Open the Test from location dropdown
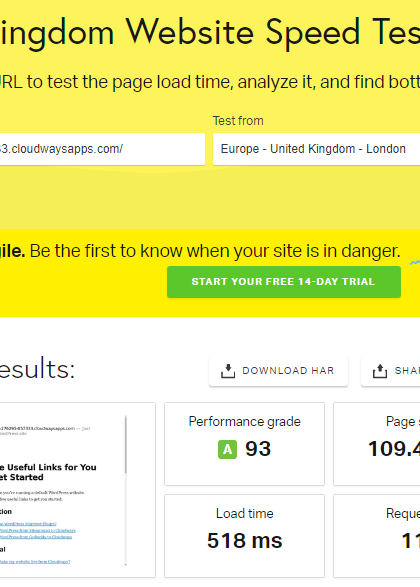The height and width of the screenshot is (587, 420). pos(316,149)
